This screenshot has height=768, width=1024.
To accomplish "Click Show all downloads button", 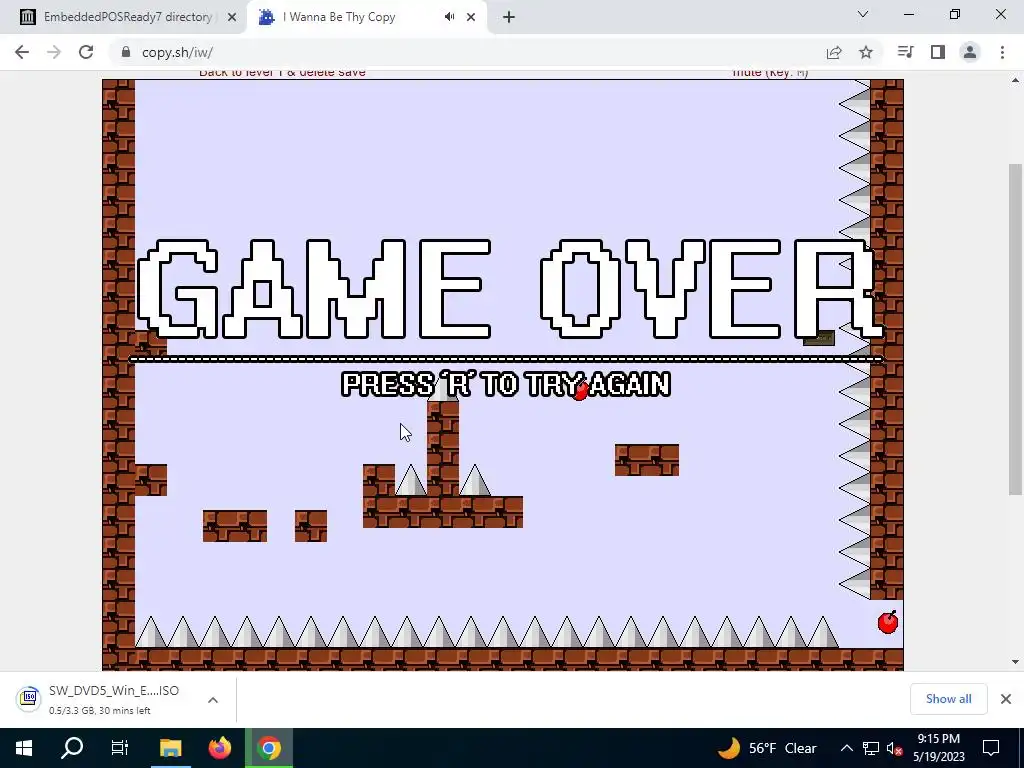I will (948, 699).
